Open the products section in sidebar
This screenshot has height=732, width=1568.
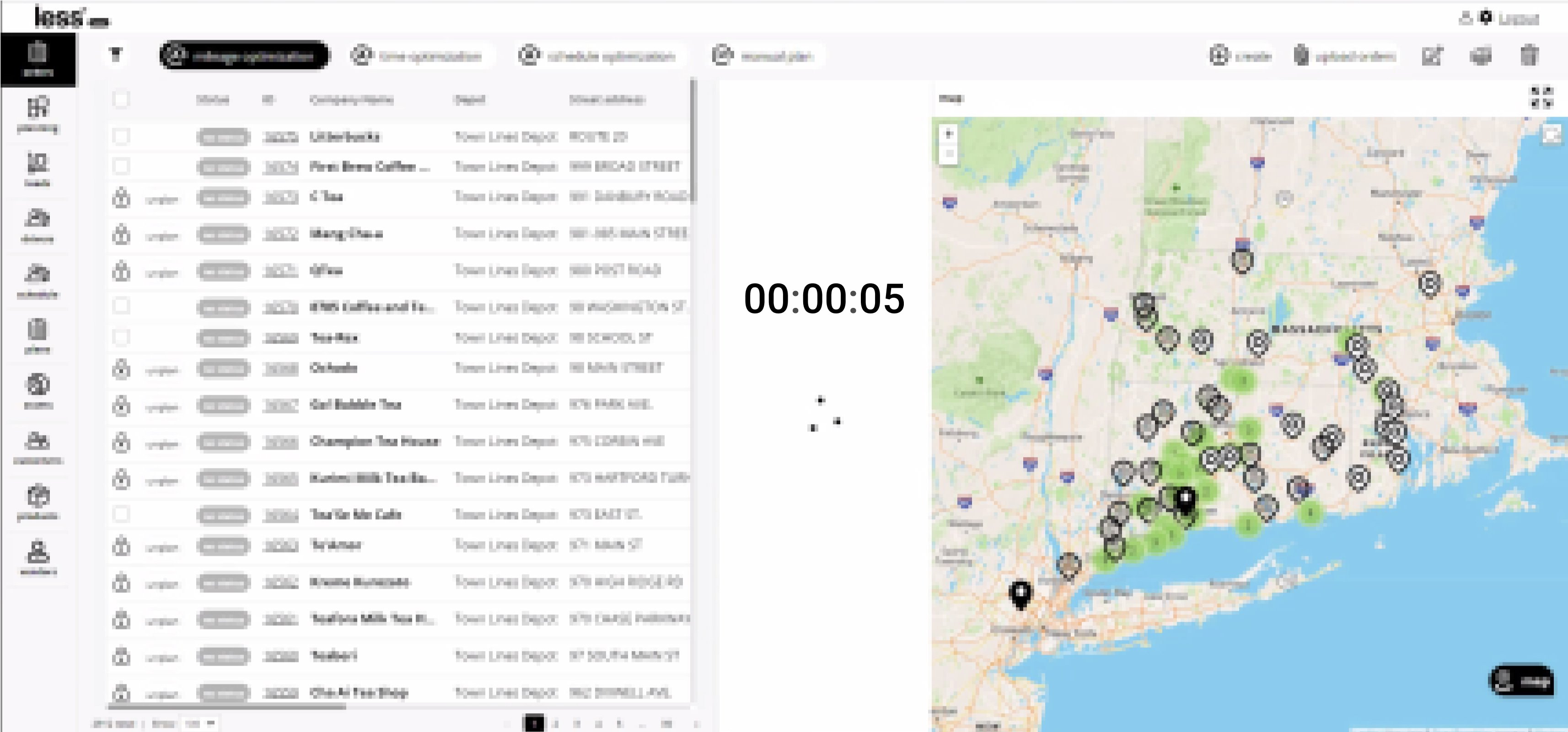coord(38,502)
